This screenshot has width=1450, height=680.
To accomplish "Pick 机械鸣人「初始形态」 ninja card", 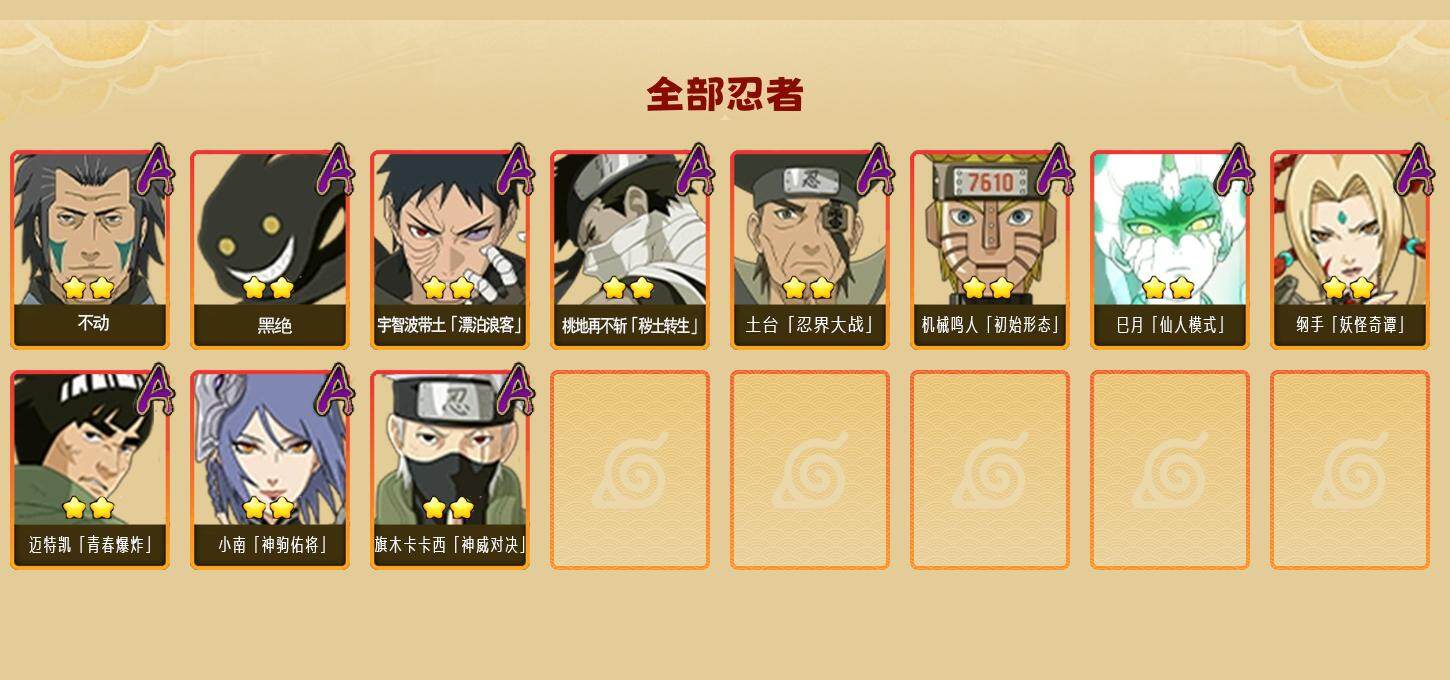I will coord(990,250).
